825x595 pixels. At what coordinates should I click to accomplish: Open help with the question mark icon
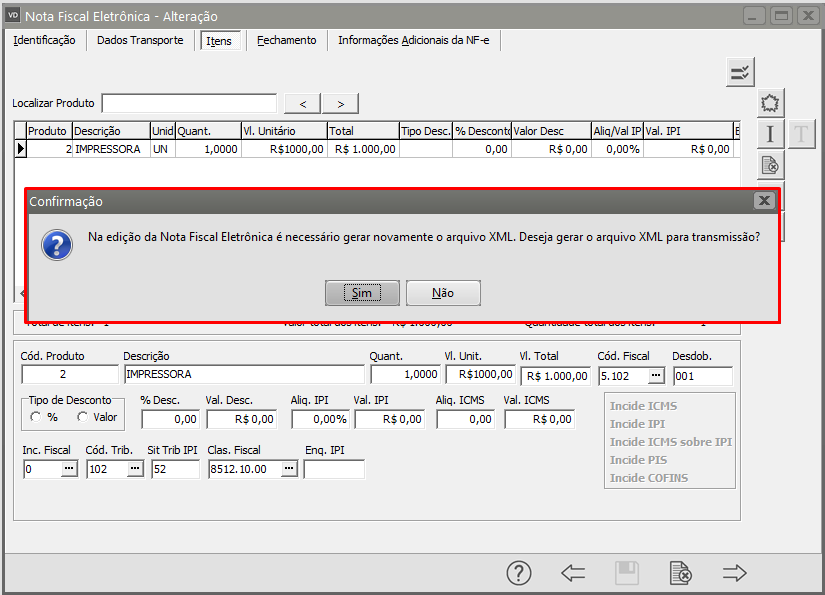click(x=518, y=573)
